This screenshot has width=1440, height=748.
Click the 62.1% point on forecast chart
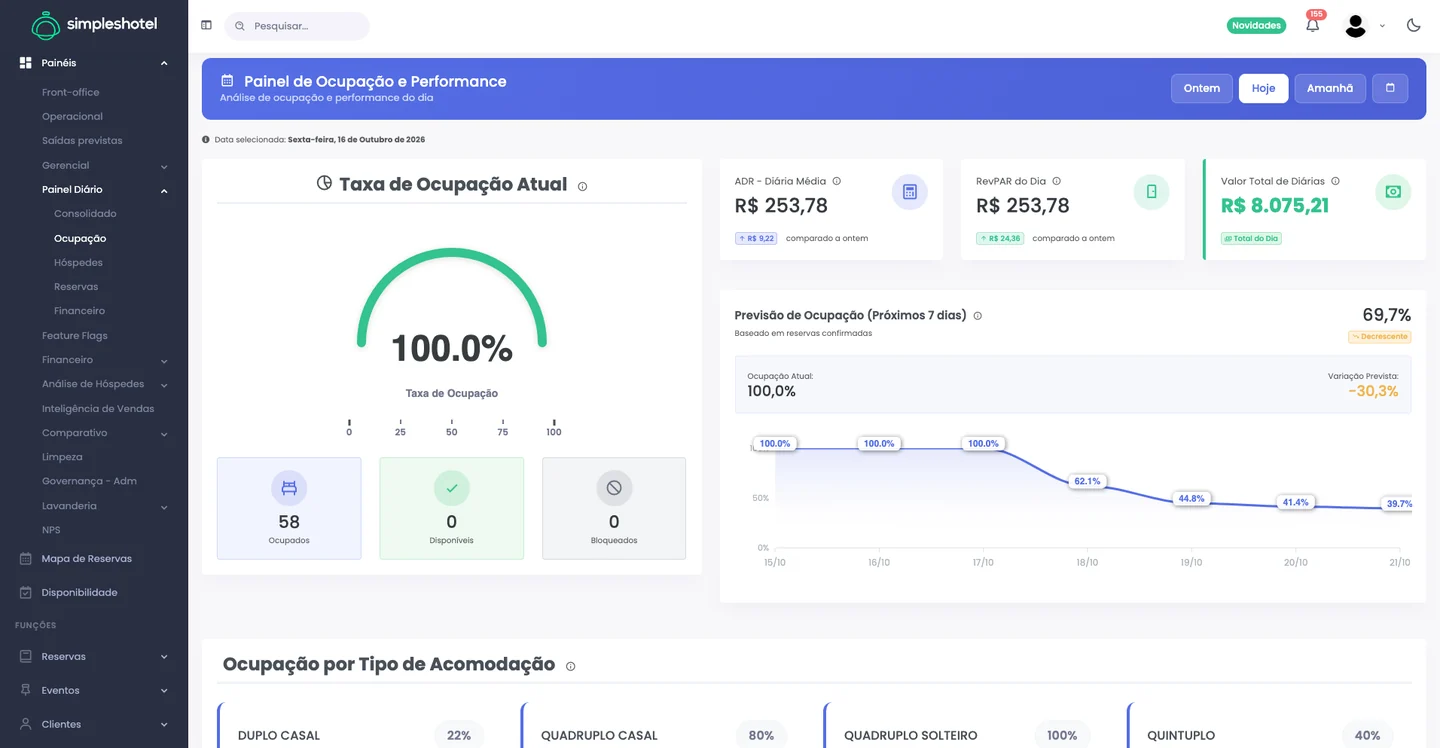[1087, 481]
